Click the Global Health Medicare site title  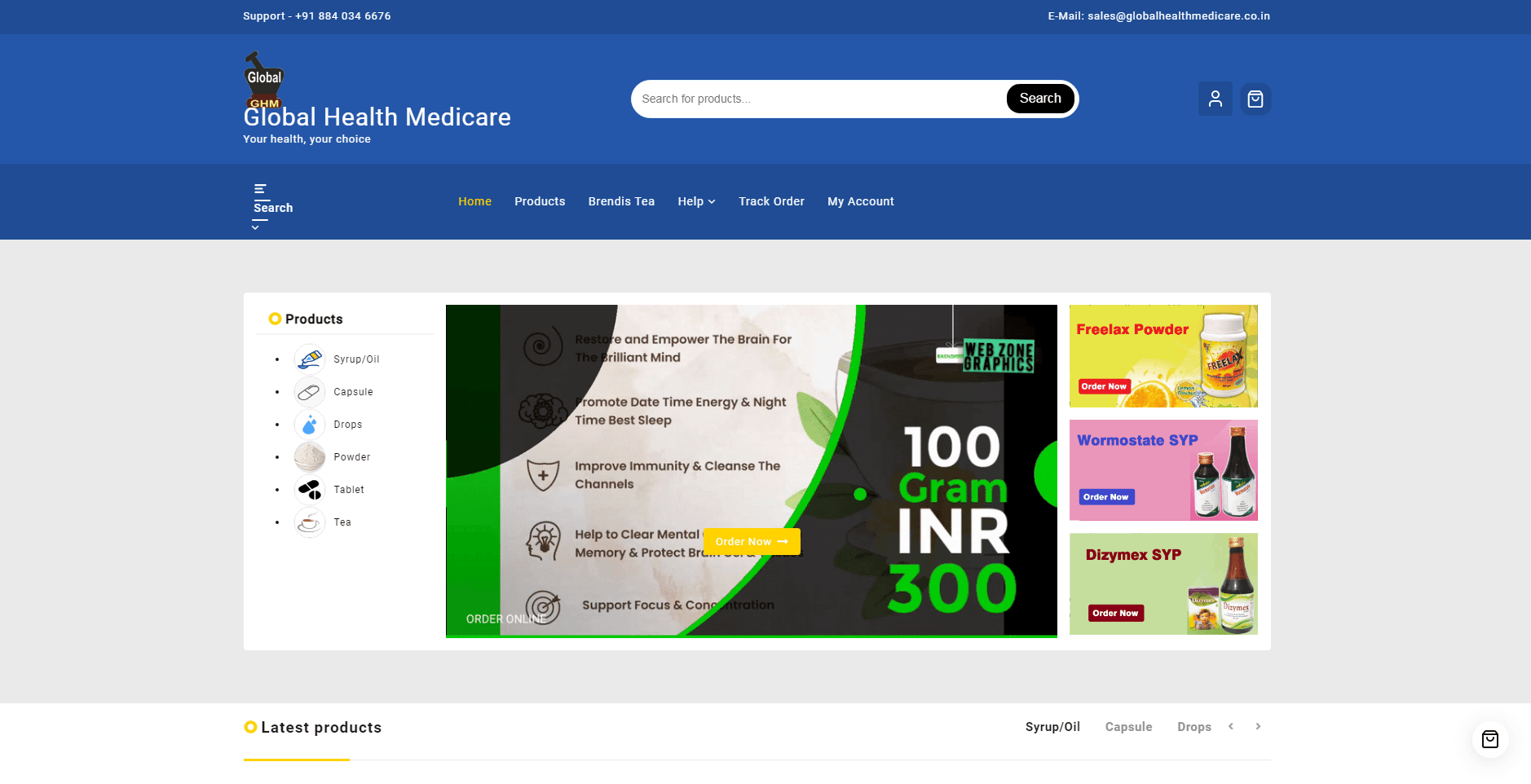(377, 117)
